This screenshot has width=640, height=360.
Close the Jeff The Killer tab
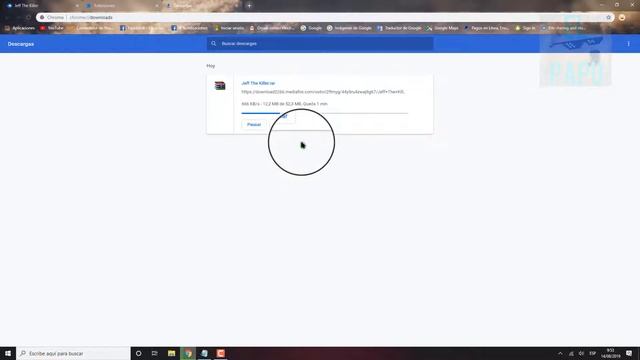pos(77,6)
